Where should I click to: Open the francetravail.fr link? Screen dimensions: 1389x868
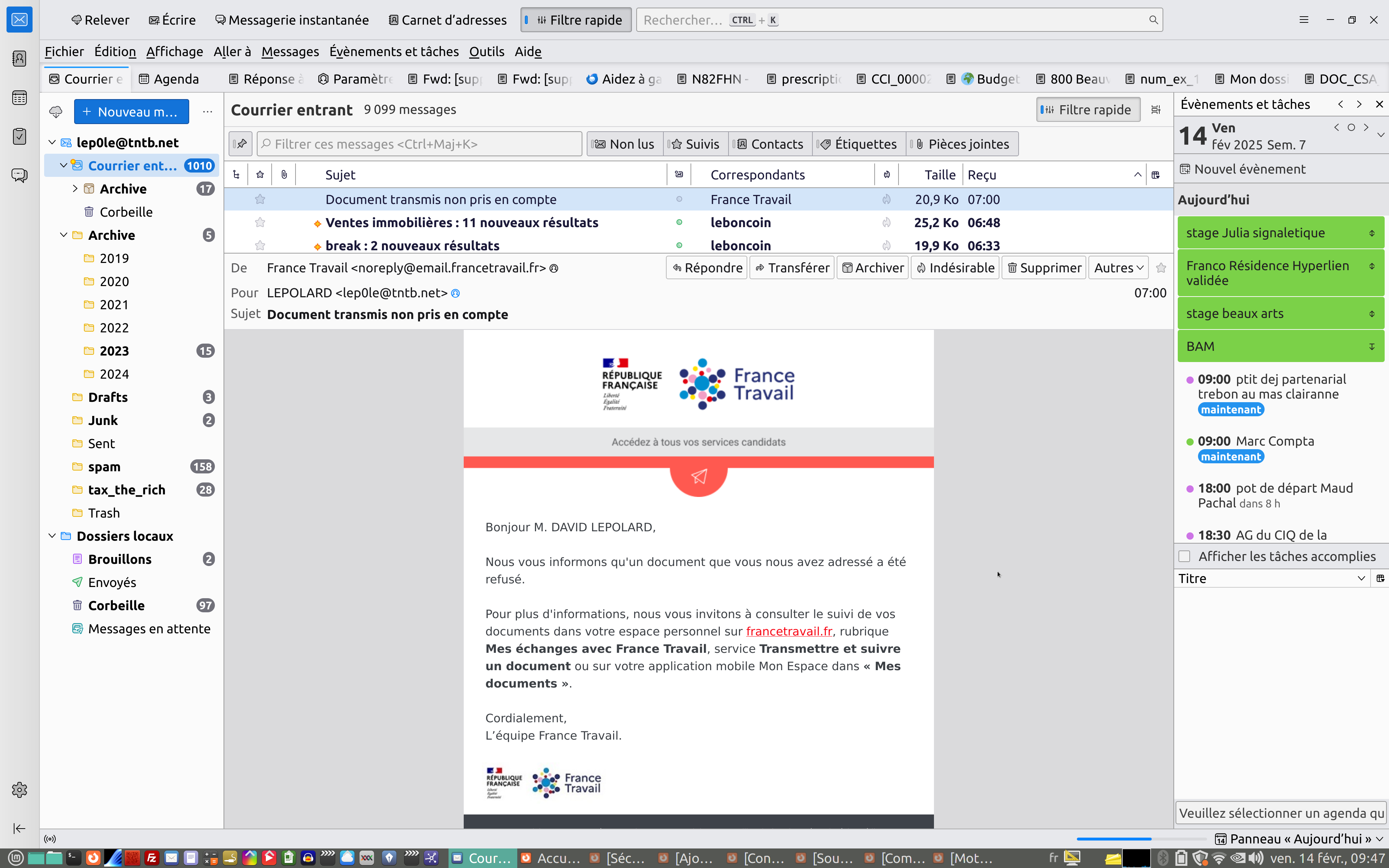click(789, 631)
